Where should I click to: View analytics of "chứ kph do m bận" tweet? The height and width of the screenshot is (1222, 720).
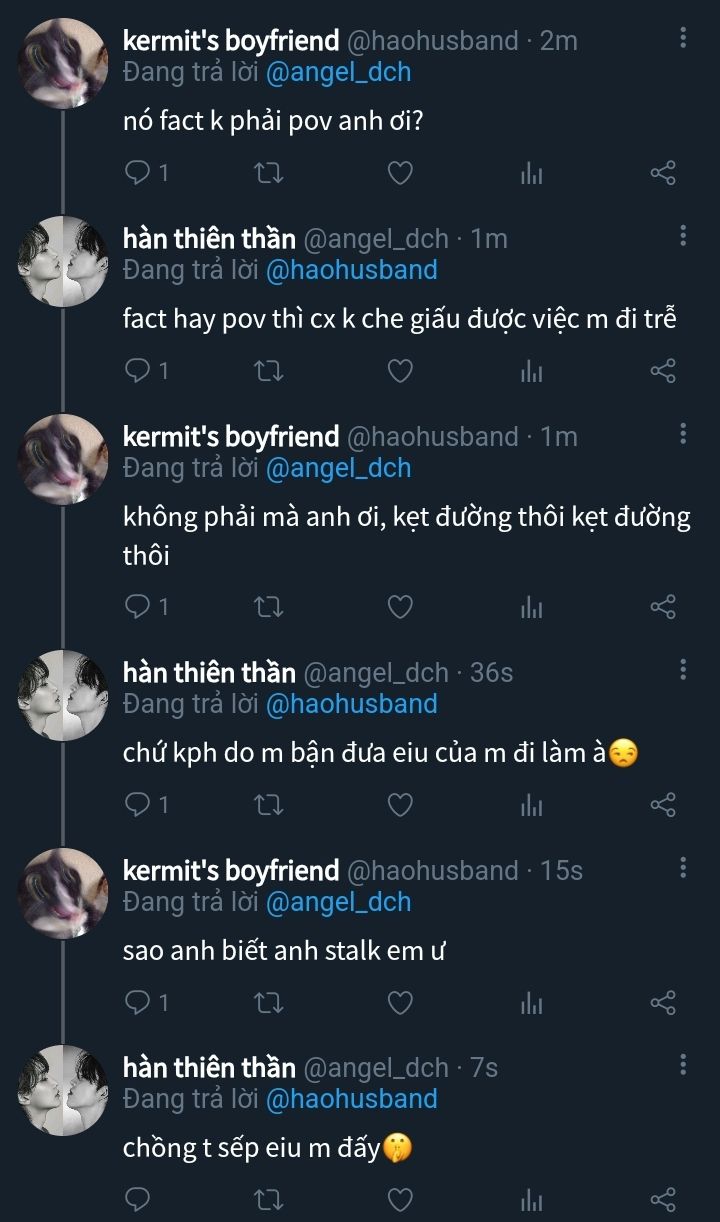(x=531, y=804)
